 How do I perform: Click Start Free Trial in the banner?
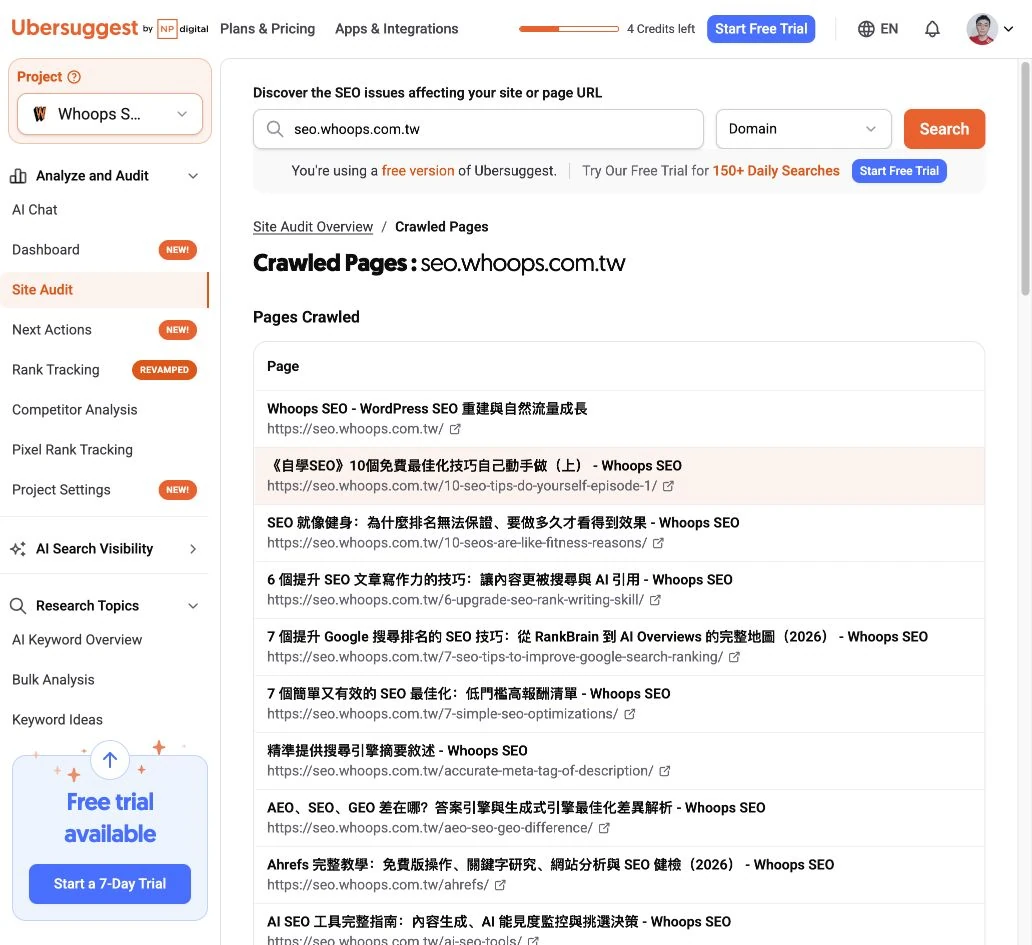click(899, 171)
